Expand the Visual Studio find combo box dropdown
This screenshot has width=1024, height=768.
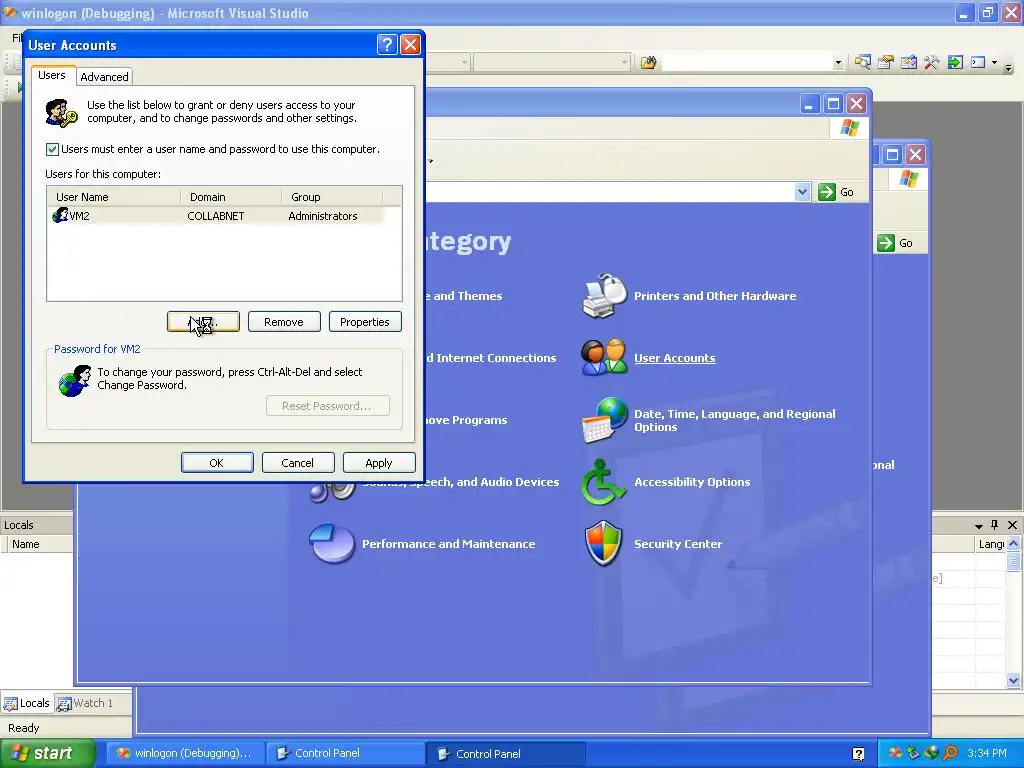point(838,63)
